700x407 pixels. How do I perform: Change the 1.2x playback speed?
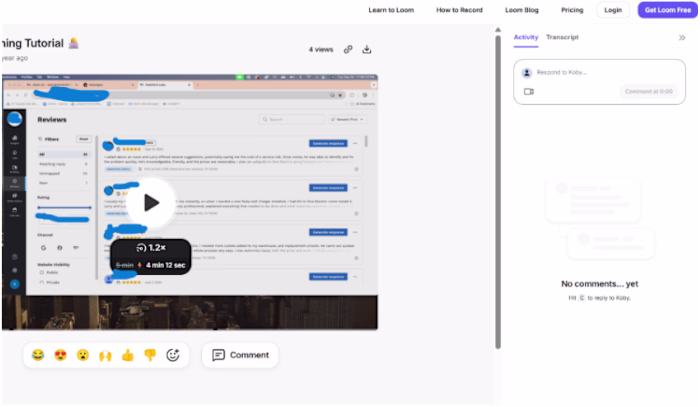[151, 248]
